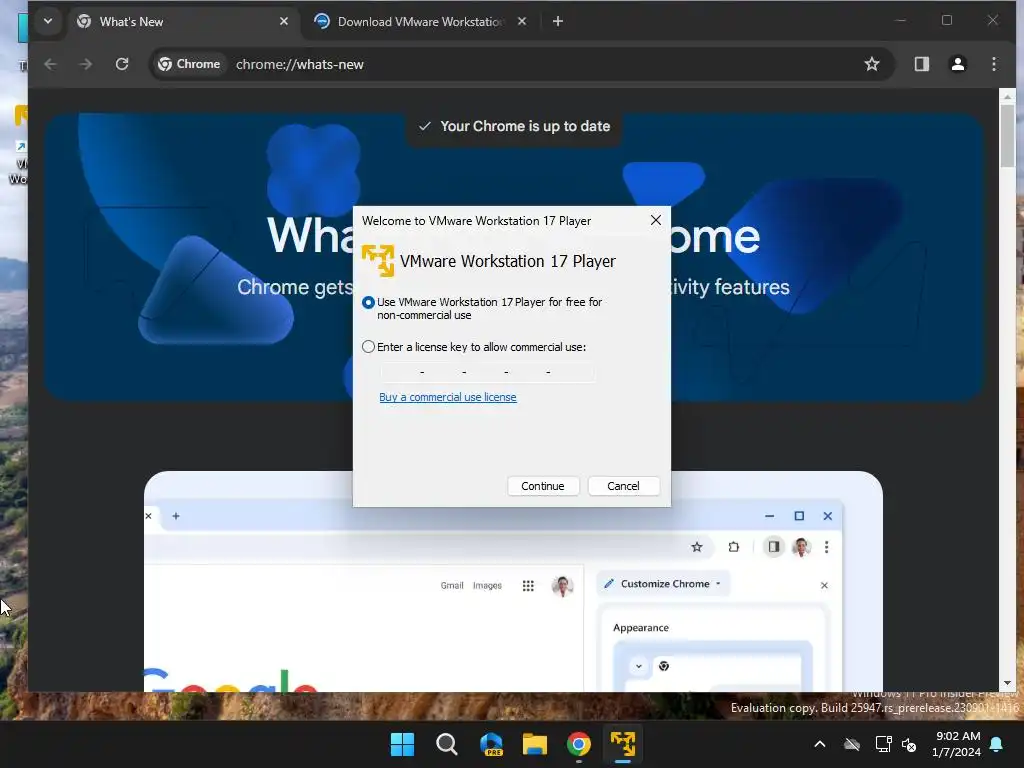
Task: Launch Microsoft Edge Preview from taskbar
Action: coord(491,744)
